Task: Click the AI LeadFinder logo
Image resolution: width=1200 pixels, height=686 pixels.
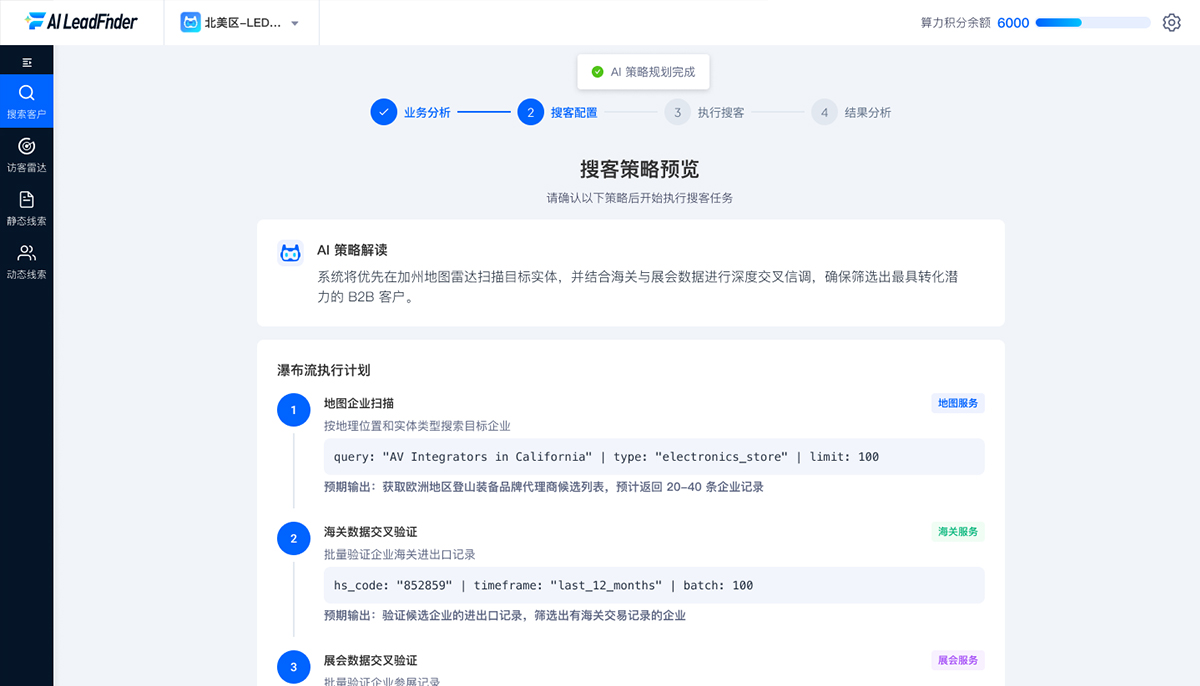Action: 82,22
